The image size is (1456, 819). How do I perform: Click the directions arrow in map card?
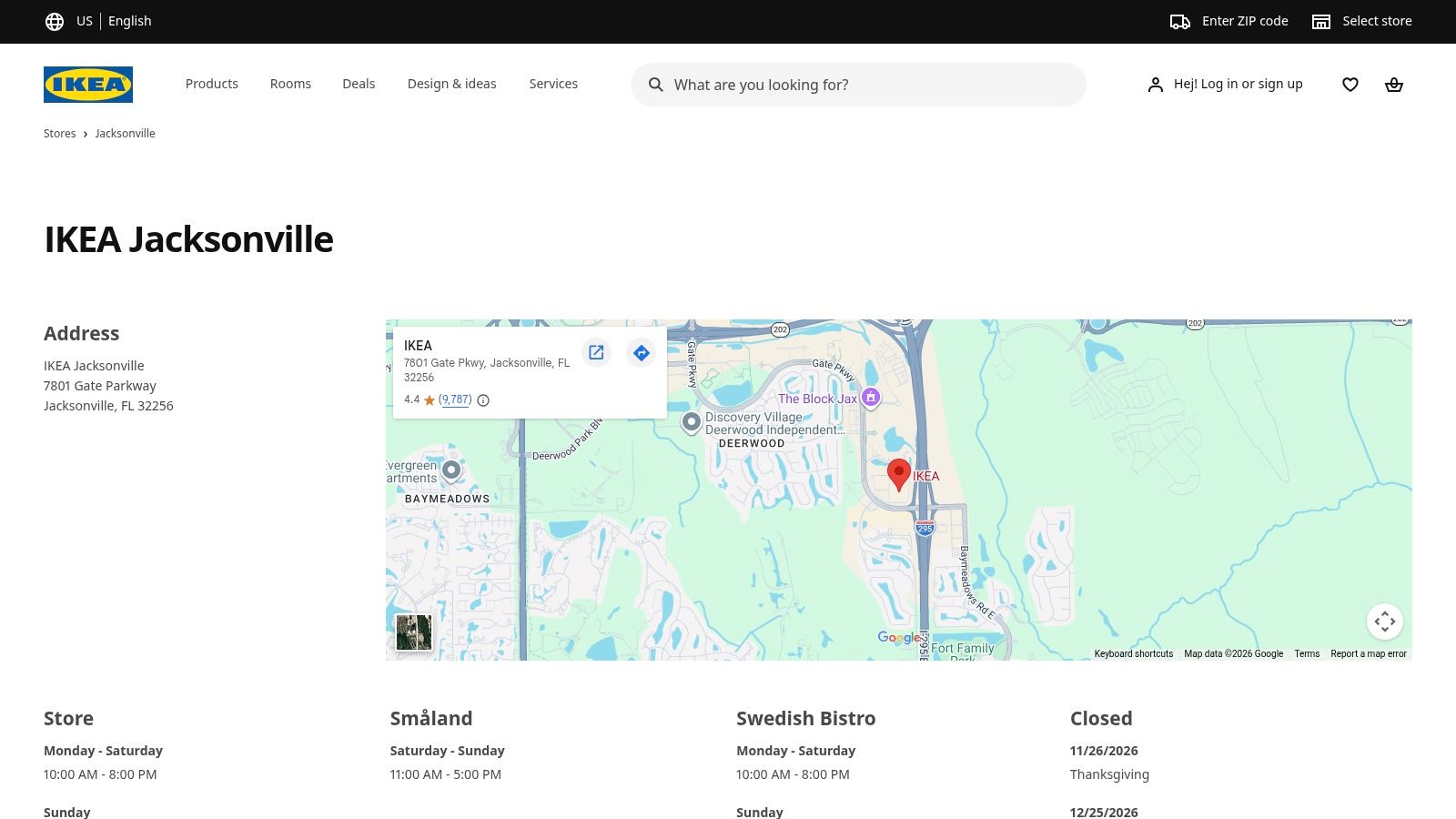point(642,353)
